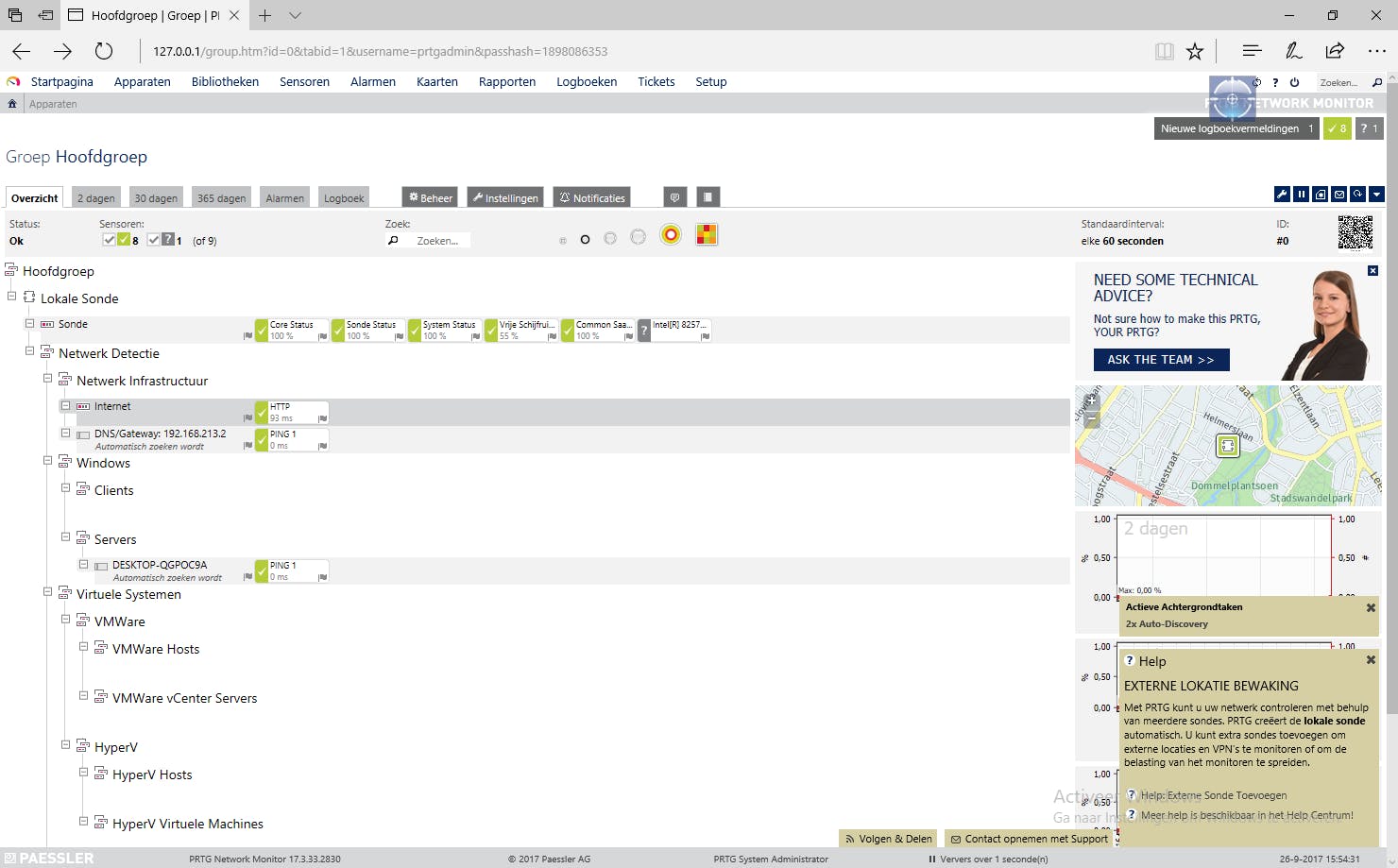Click the browser address bar
1398x868 pixels.
pyautogui.click(x=642, y=51)
